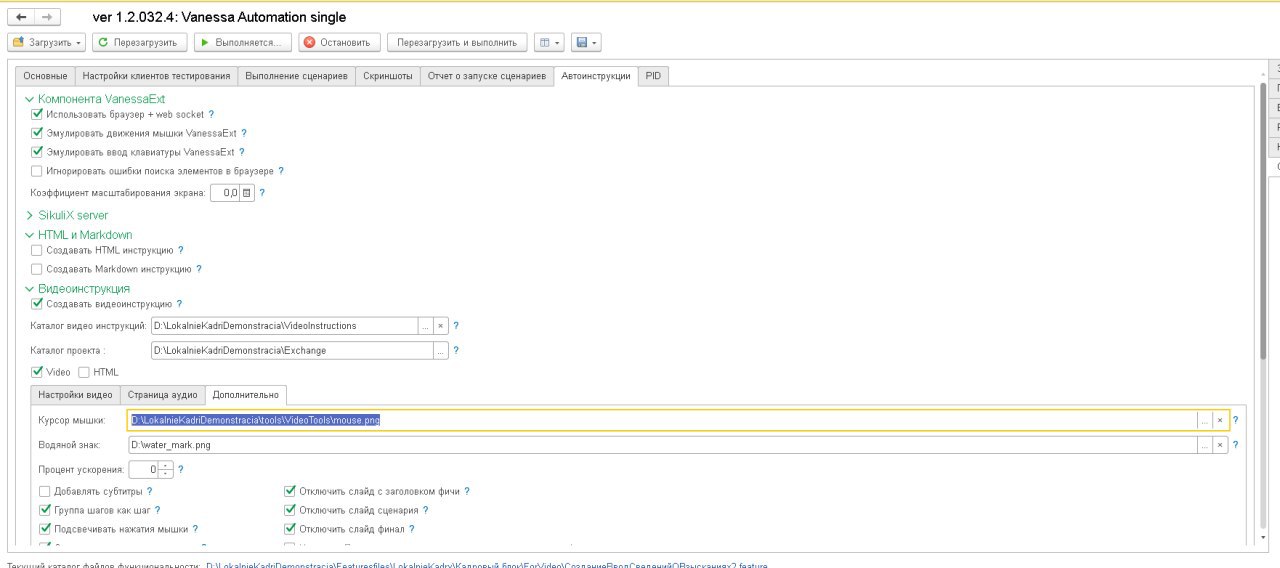Uncheck the Video checkbox
Viewport: 1280px width, 568px height.
click(x=37, y=372)
